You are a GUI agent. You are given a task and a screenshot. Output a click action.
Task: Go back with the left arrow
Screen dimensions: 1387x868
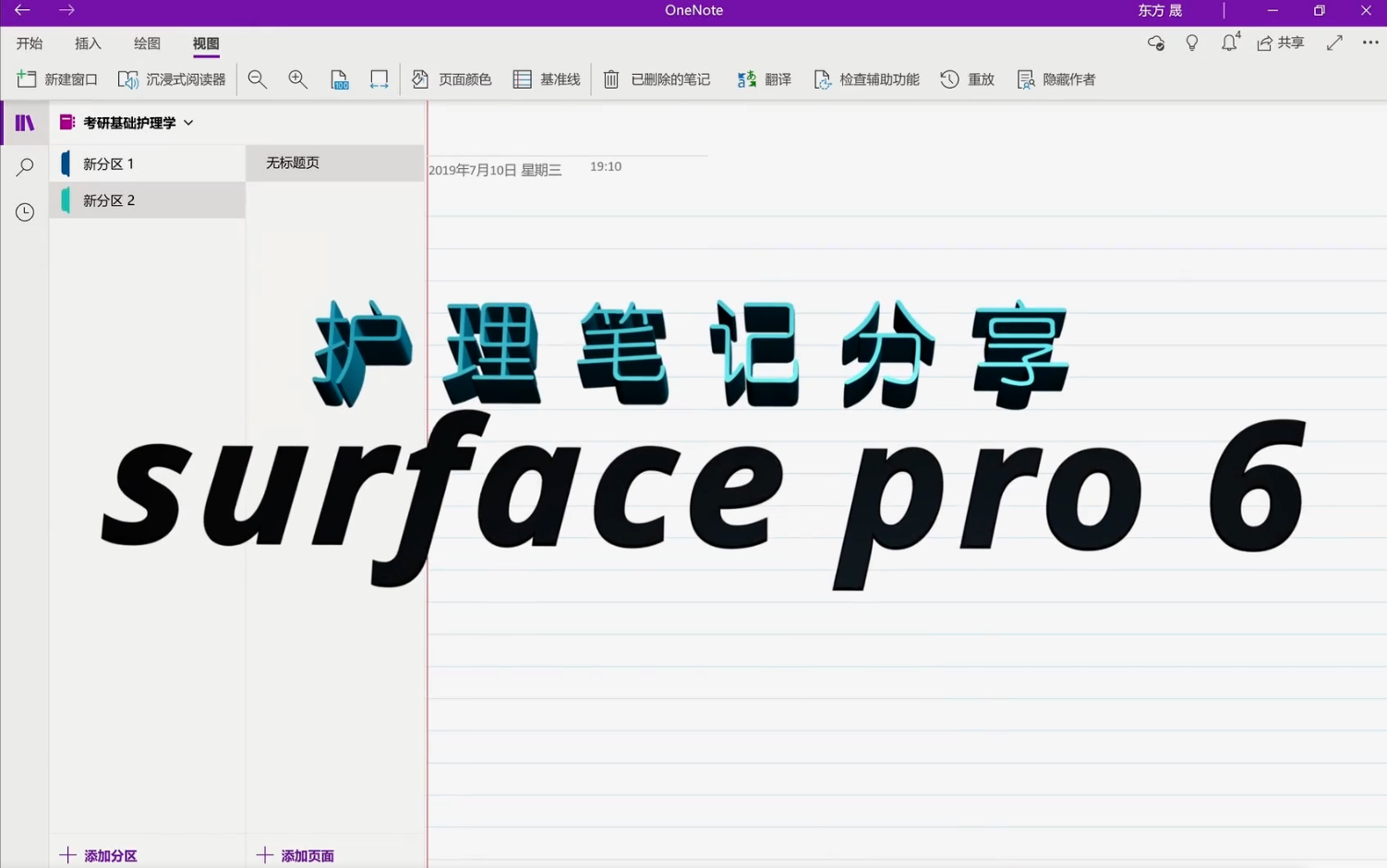(22, 10)
